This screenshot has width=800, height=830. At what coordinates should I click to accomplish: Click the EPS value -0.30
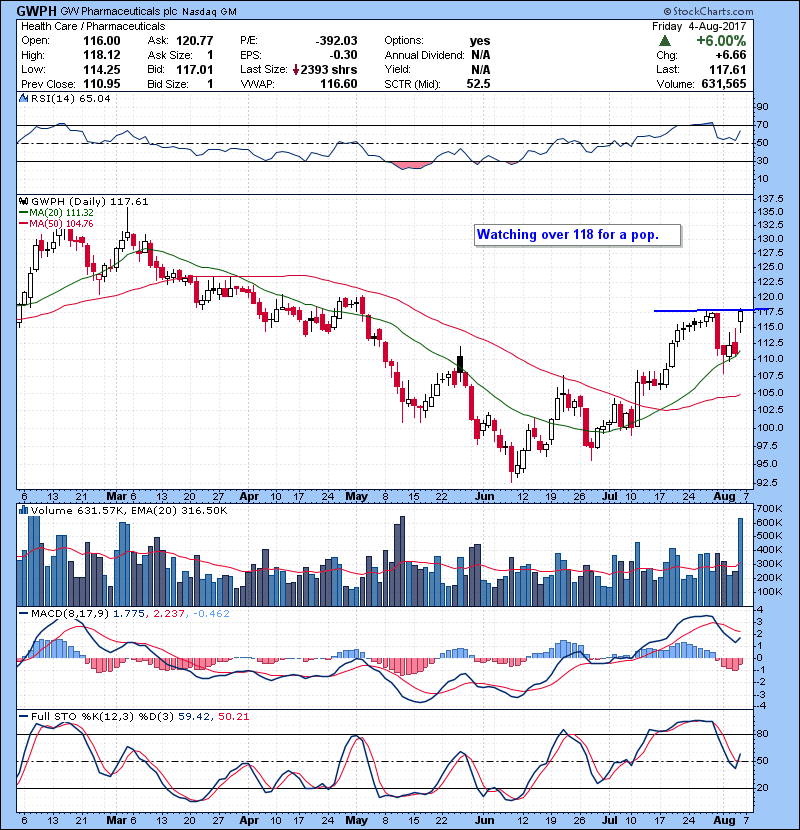[344, 55]
